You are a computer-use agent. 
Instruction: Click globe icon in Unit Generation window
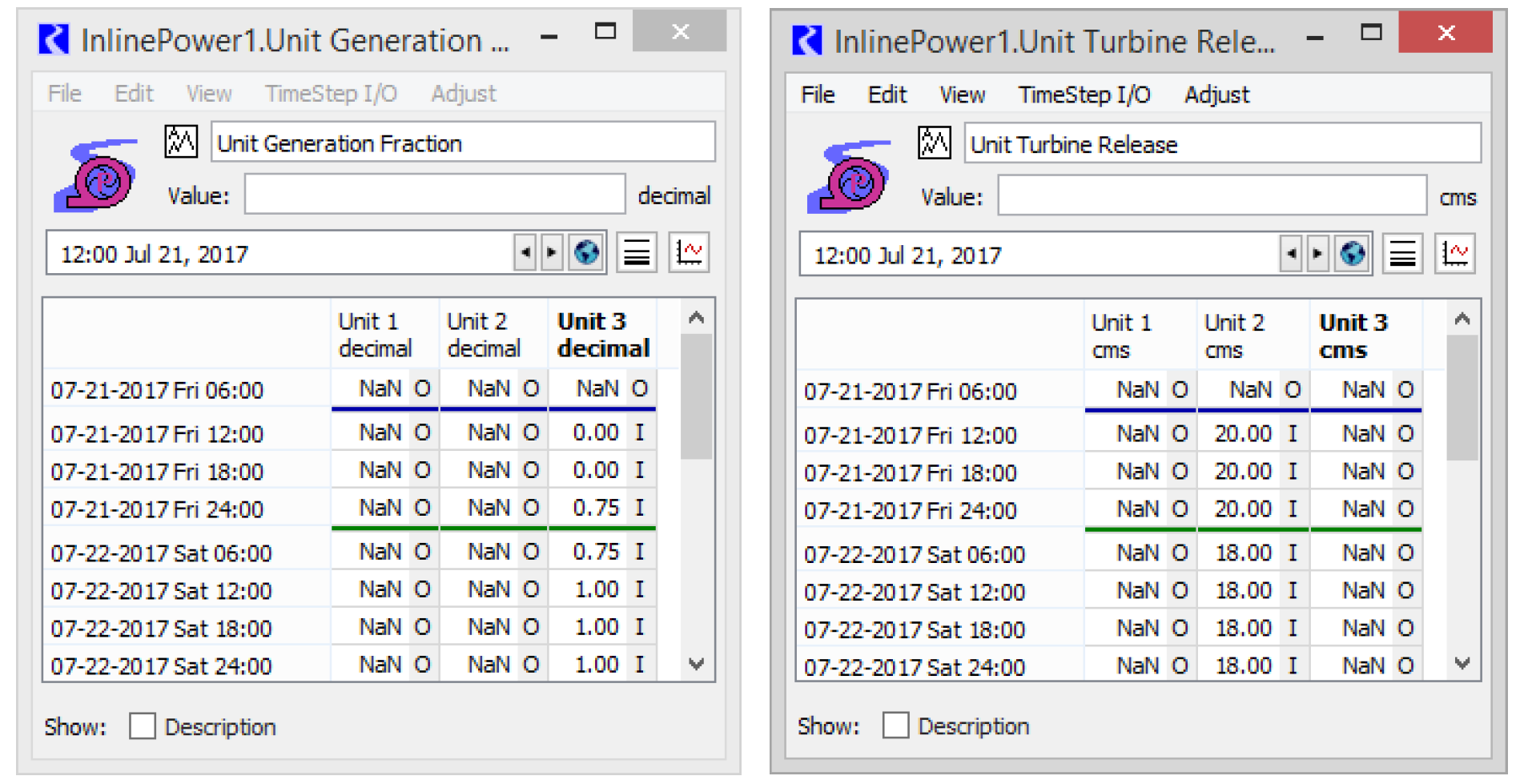pos(586,253)
